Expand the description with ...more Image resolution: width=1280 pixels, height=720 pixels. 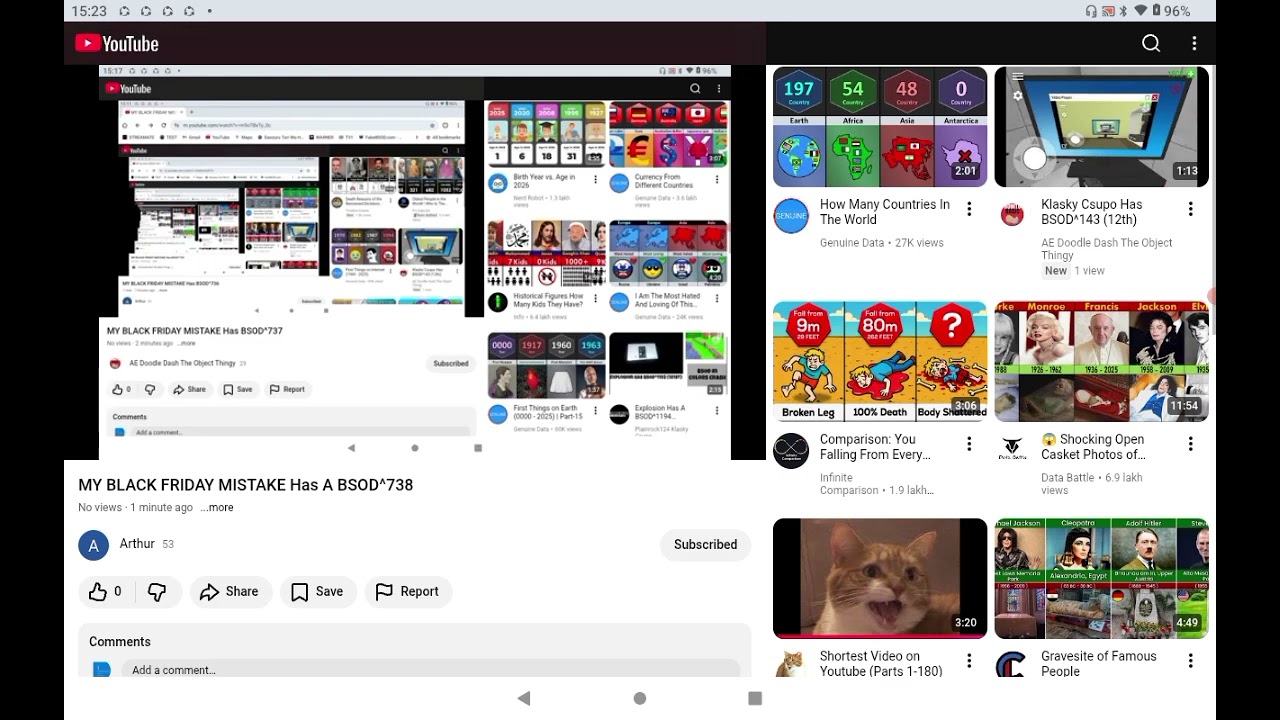pyautogui.click(x=217, y=508)
